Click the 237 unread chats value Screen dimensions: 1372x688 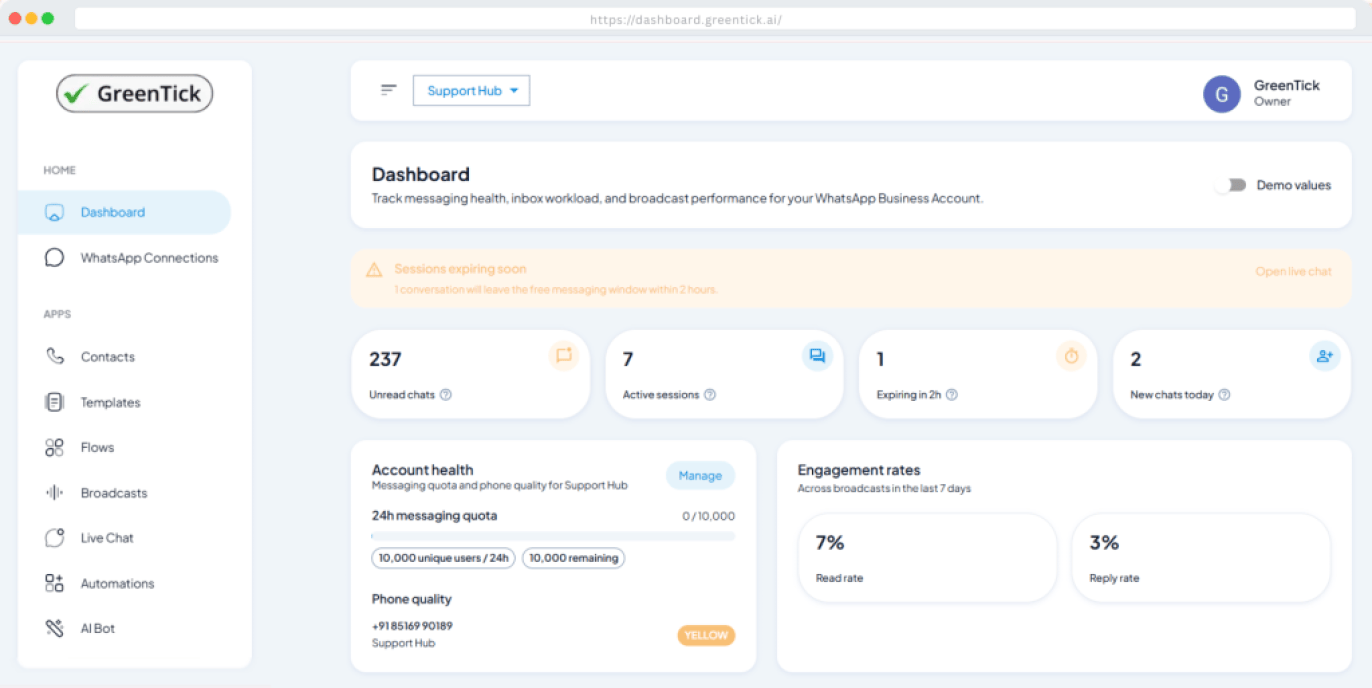coord(385,359)
